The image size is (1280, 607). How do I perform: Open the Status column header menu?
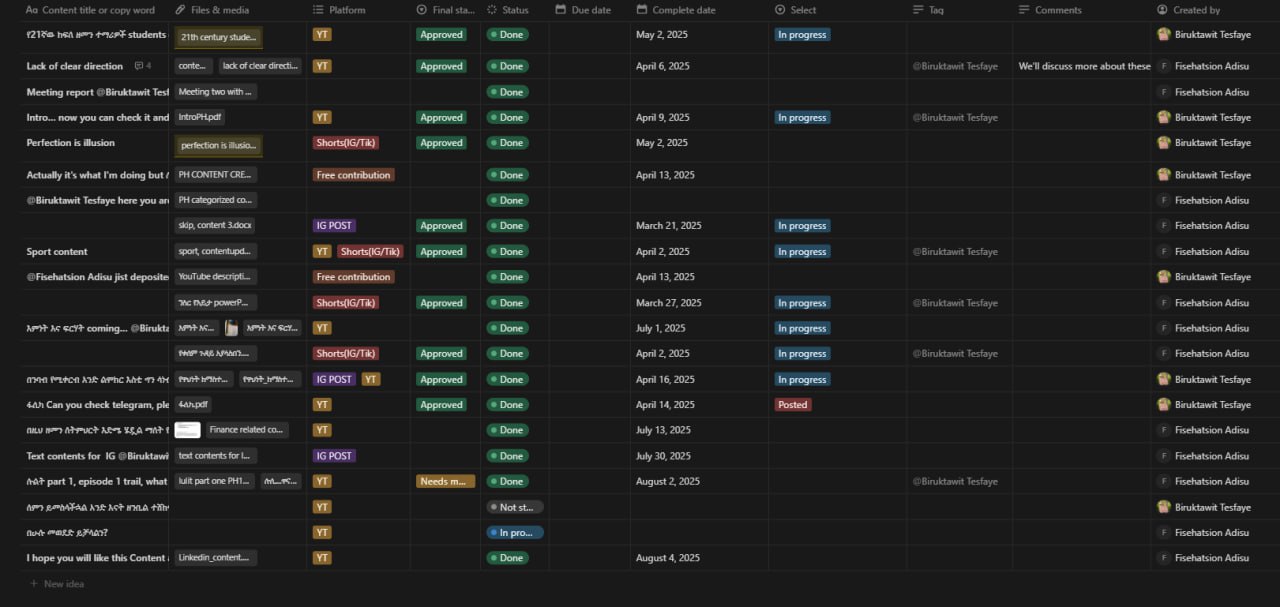[514, 10]
